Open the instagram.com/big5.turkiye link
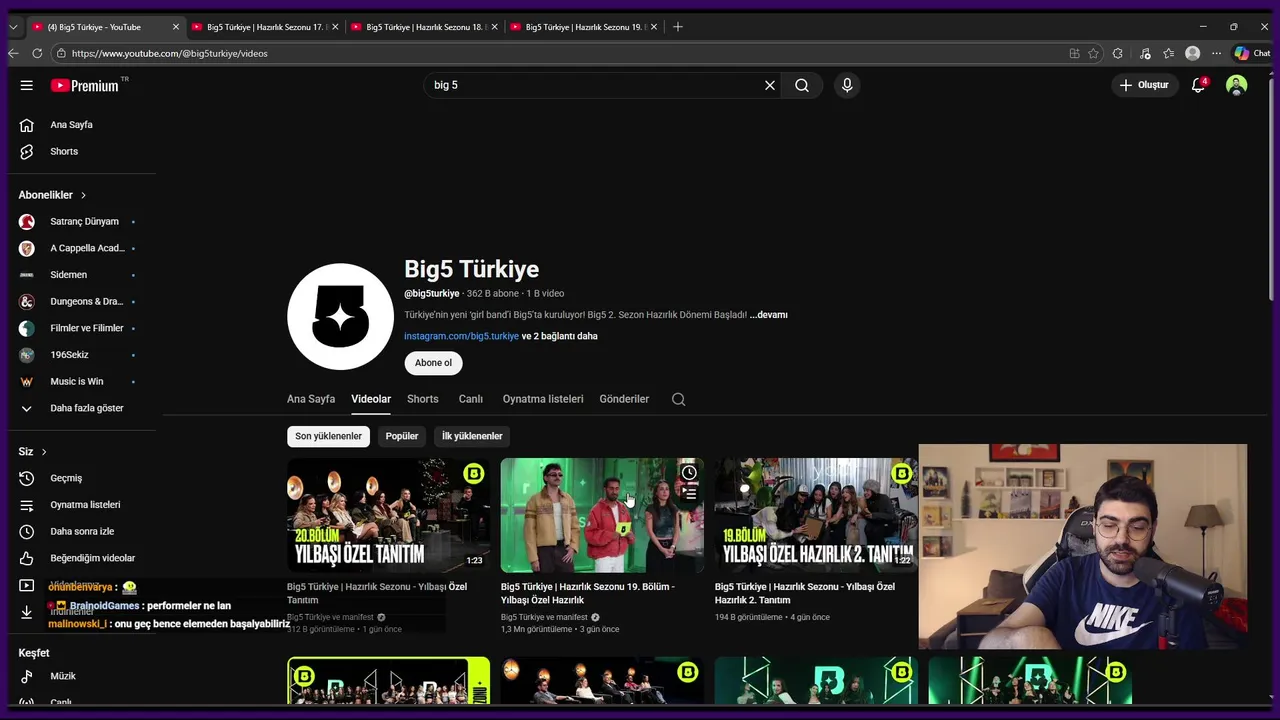Screen dimensions: 1280x720 (x=461, y=336)
